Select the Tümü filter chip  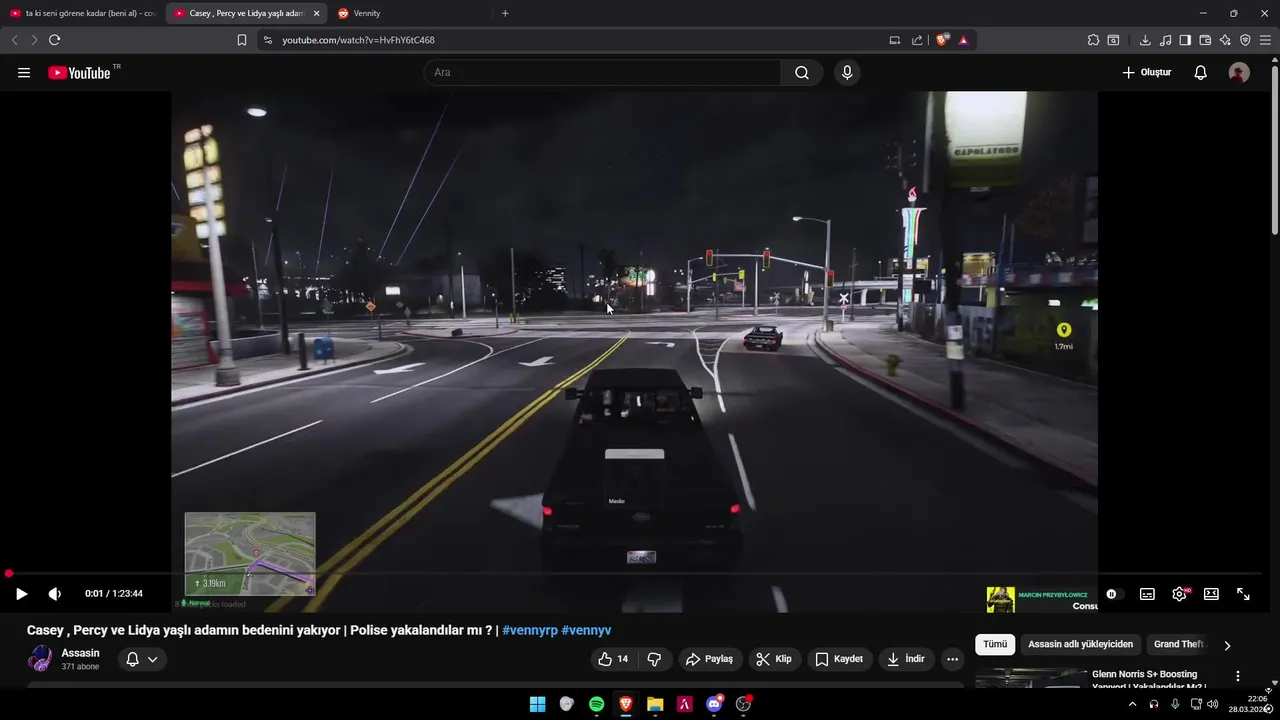(995, 645)
